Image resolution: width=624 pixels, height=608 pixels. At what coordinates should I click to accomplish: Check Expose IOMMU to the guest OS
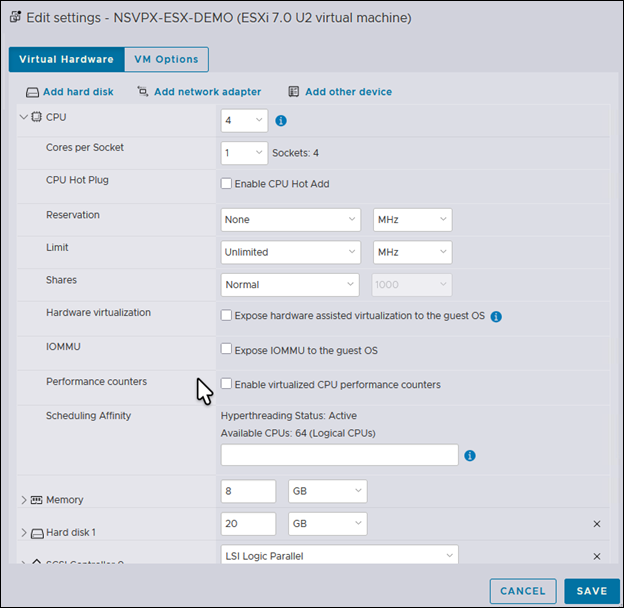click(x=226, y=351)
